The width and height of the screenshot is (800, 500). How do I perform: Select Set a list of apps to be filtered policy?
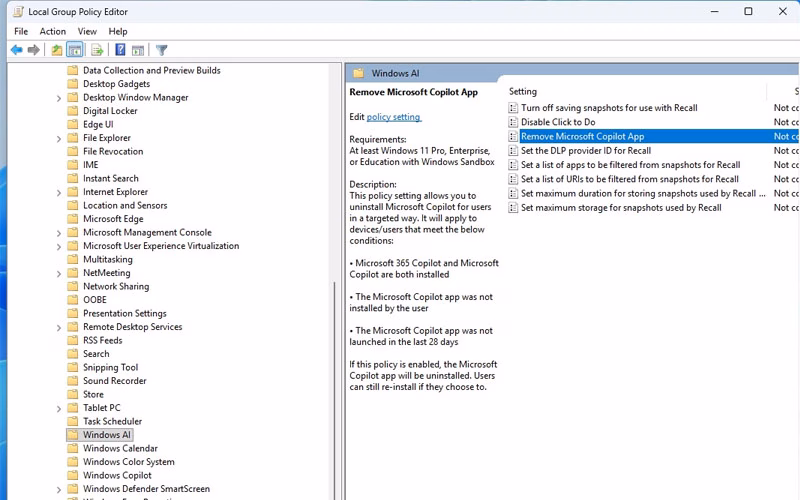coord(631,165)
